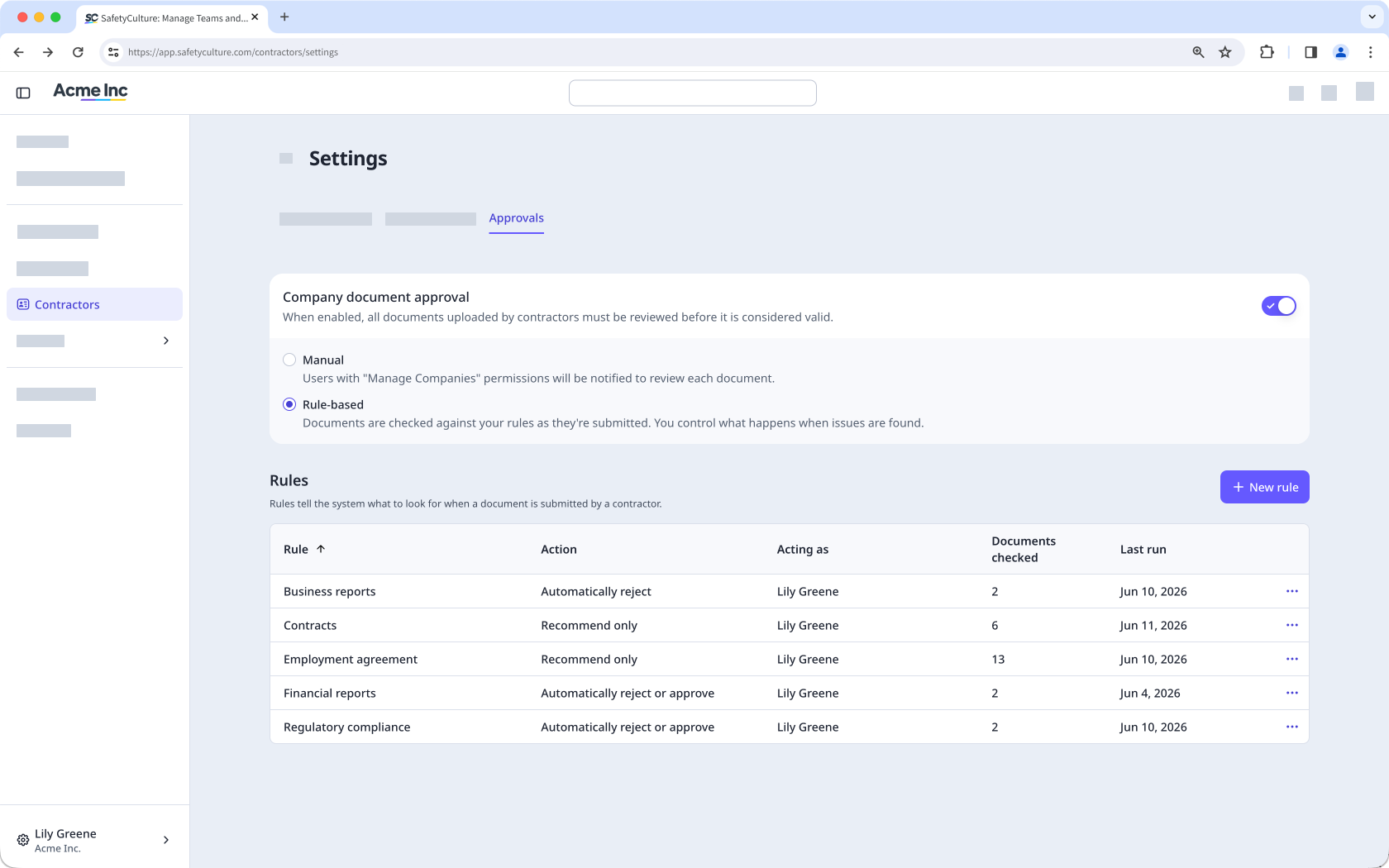The width and height of the screenshot is (1389, 868).
Task: Reload the current page
Action: [x=78, y=52]
